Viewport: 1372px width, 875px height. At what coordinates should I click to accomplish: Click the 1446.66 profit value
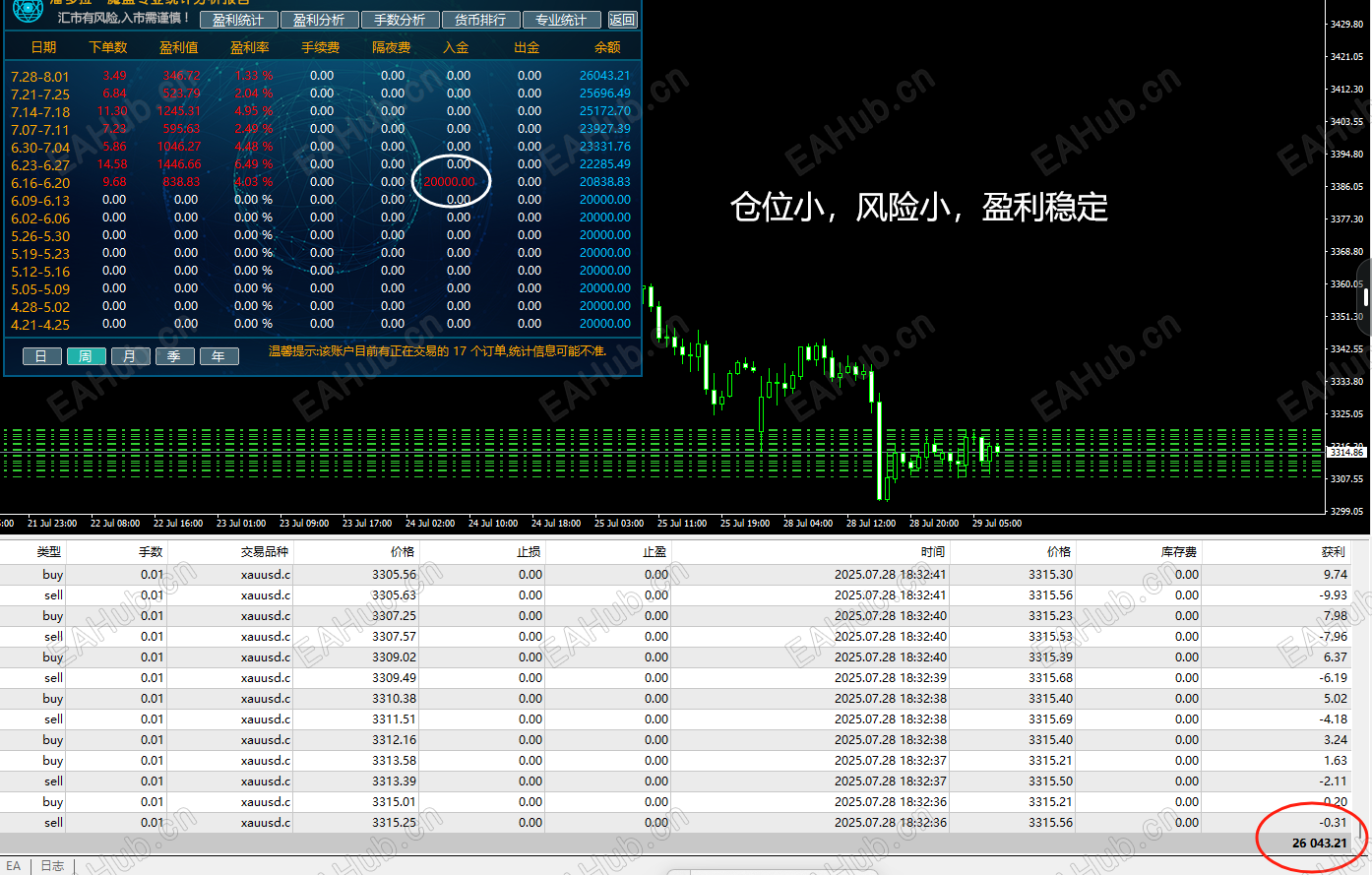pyautogui.click(x=179, y=164)
